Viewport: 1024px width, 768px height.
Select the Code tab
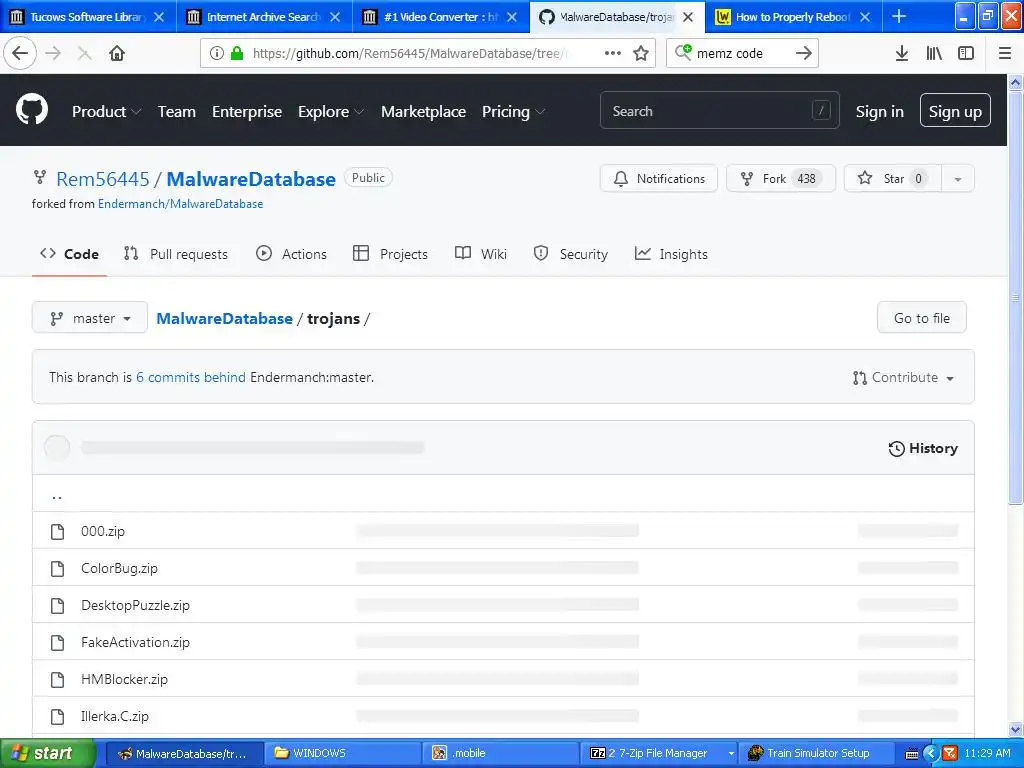click(x=69, y=254)
